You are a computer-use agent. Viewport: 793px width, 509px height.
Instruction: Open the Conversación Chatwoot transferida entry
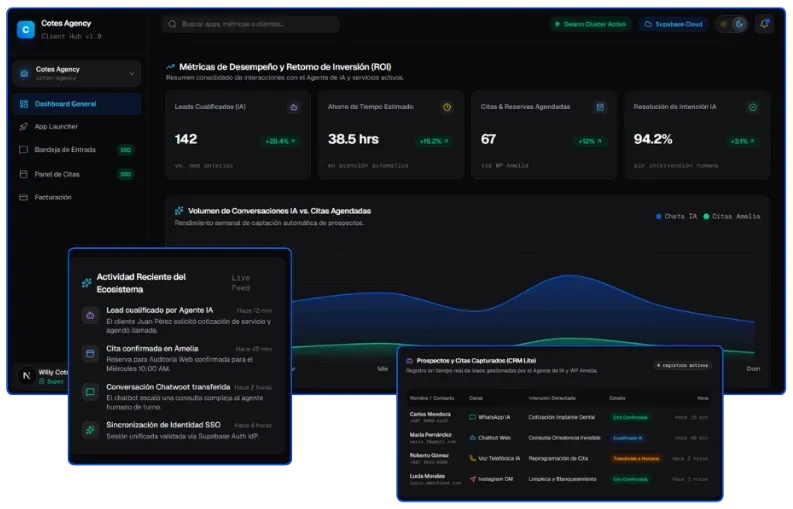pyautogui.click(x=178, y=397)
